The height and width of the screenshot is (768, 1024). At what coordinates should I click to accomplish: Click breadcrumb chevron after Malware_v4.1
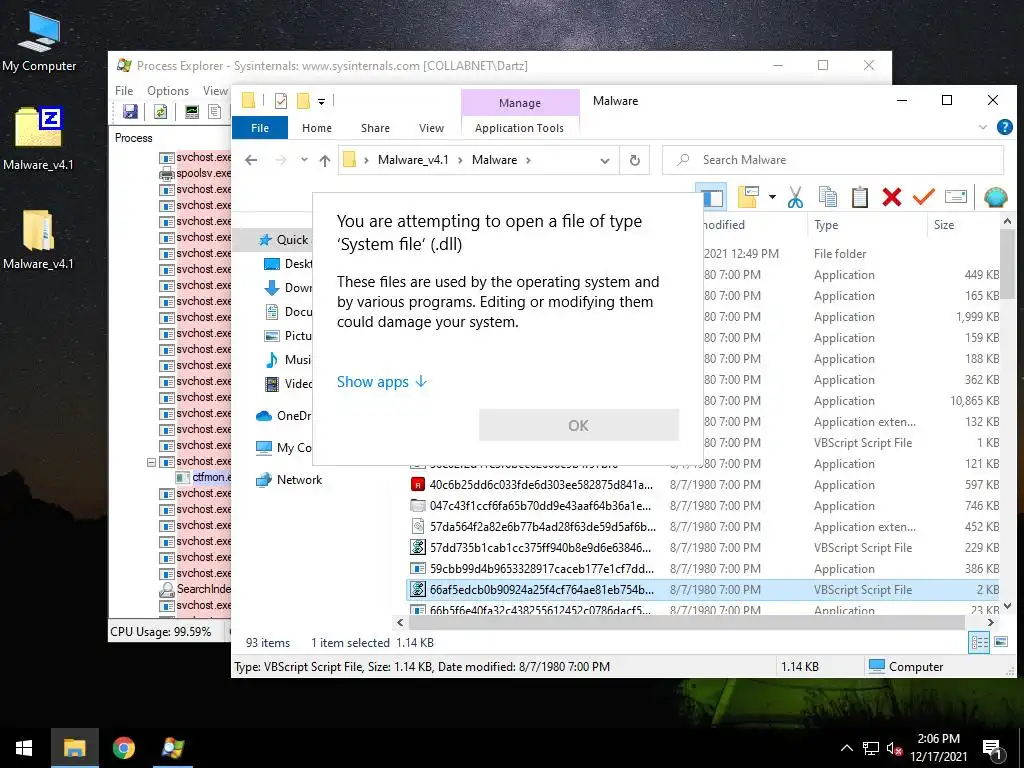(461, 160)
